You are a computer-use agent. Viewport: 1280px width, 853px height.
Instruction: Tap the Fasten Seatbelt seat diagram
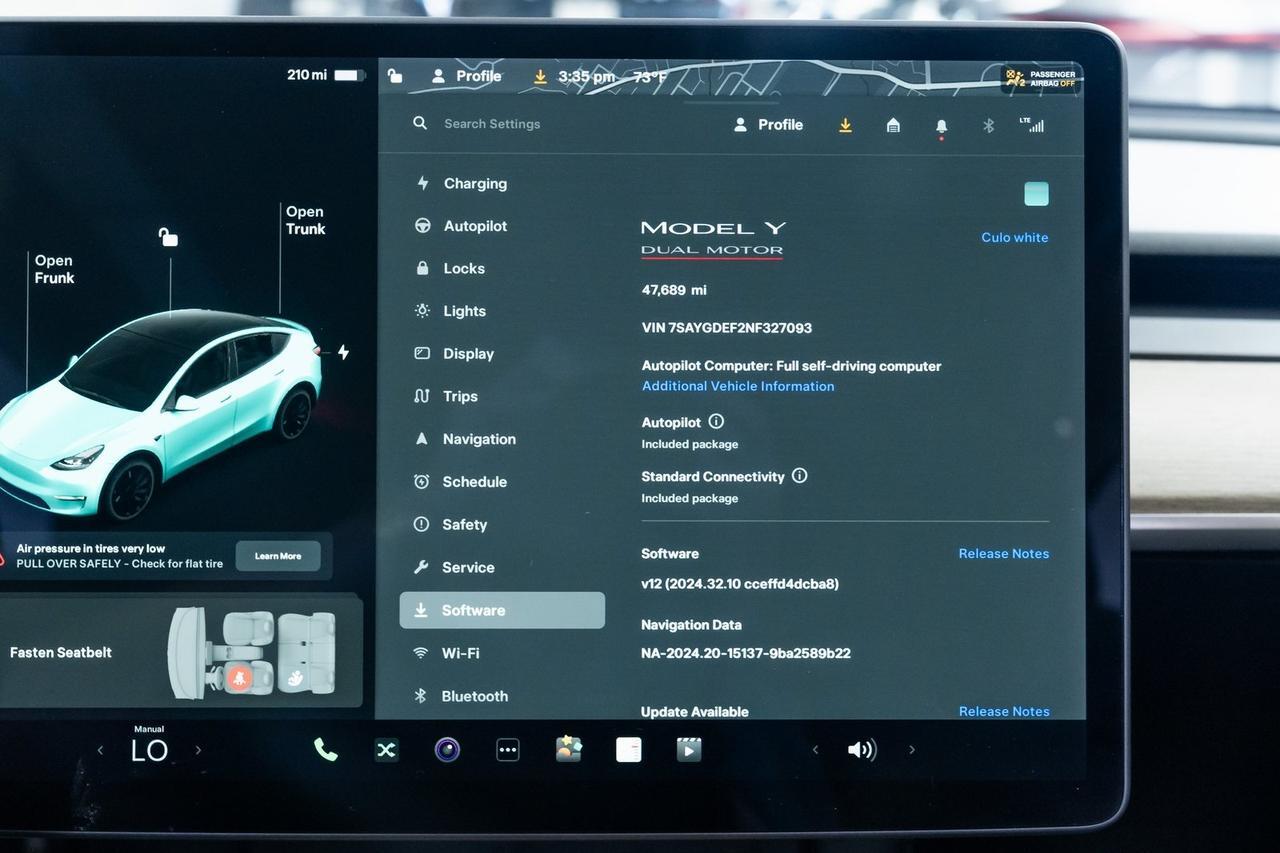pyautogui.click(x=252, y=652)
